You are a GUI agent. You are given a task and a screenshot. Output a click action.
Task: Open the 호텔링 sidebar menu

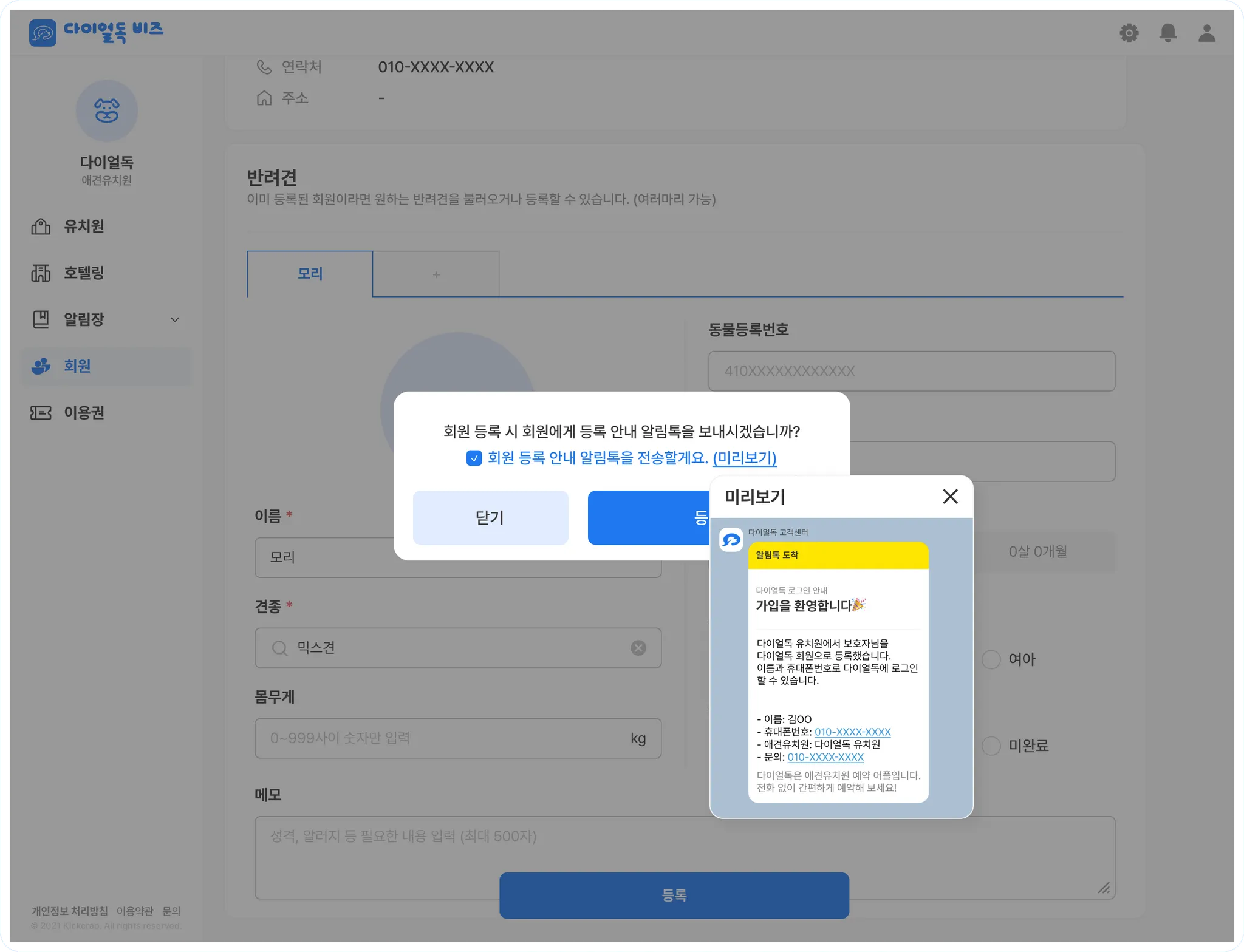point(84,273)
